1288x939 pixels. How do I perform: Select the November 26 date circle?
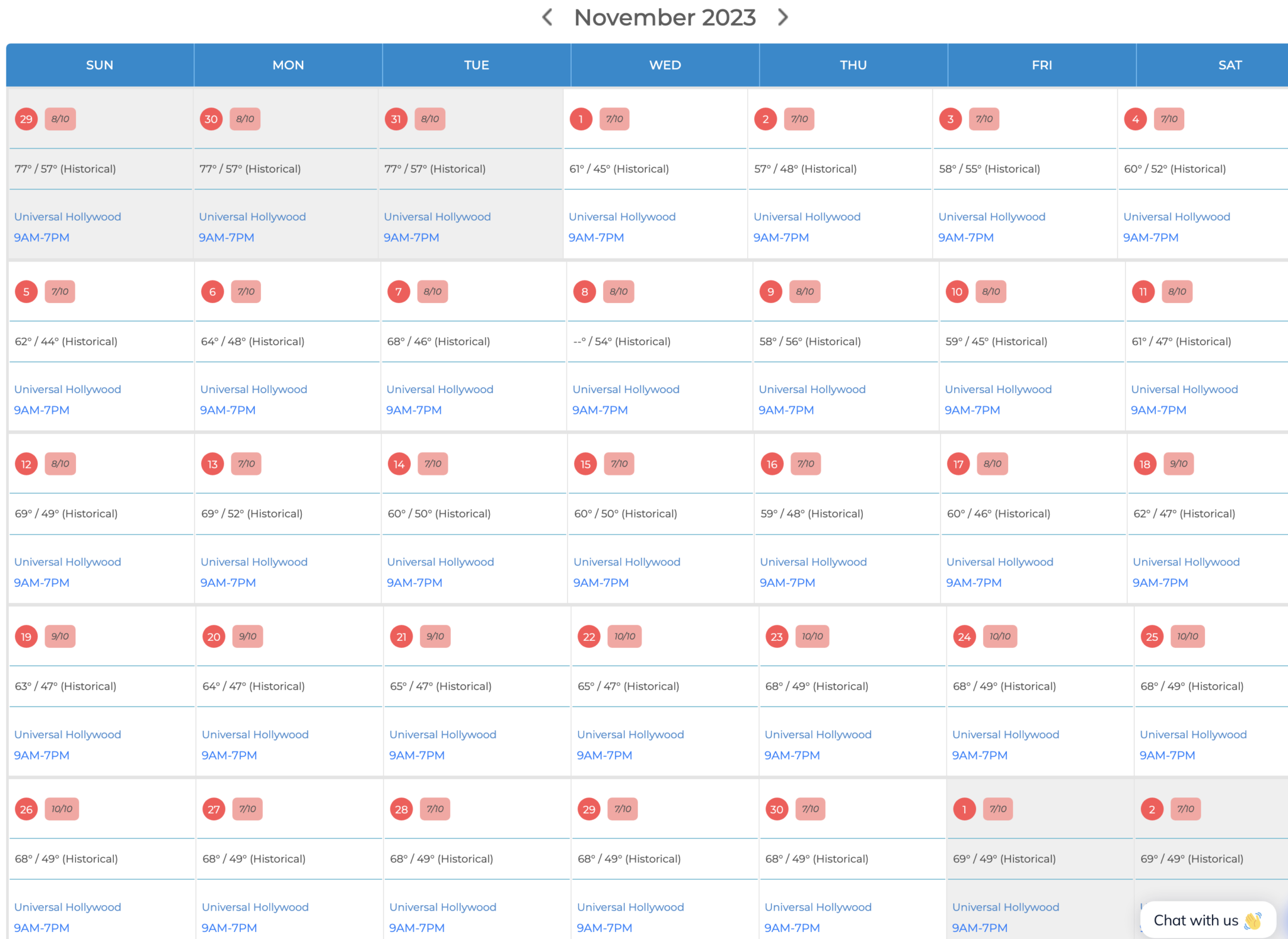coord(26,809)
